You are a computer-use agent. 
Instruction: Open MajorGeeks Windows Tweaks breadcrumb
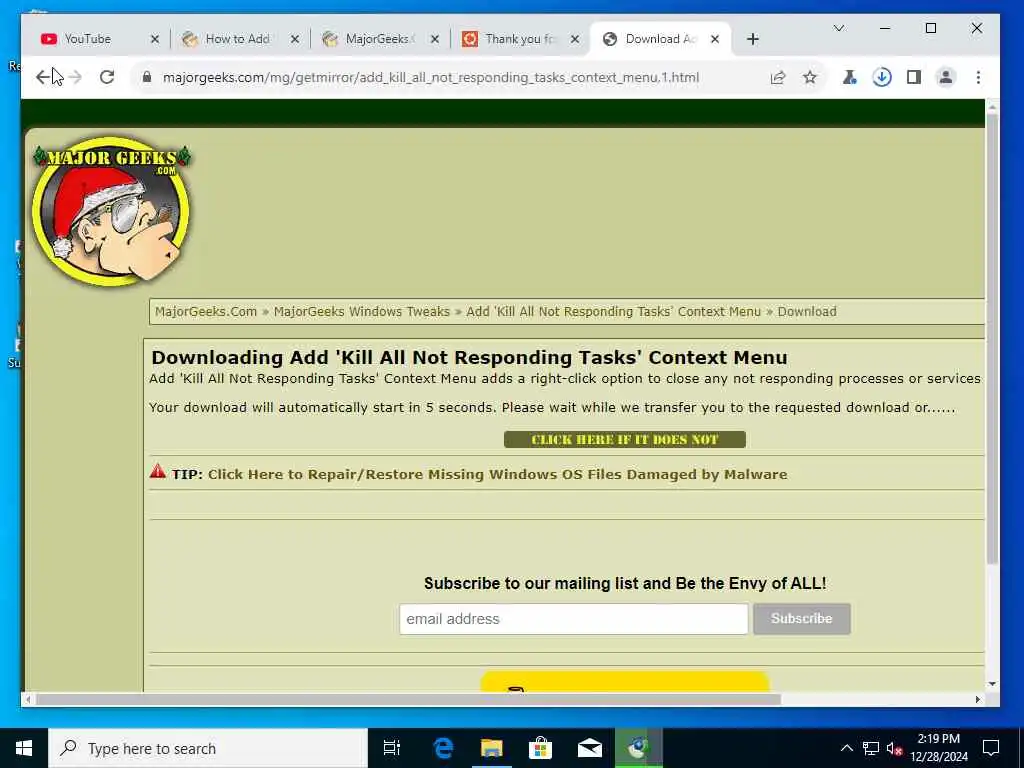coord(361,312)
